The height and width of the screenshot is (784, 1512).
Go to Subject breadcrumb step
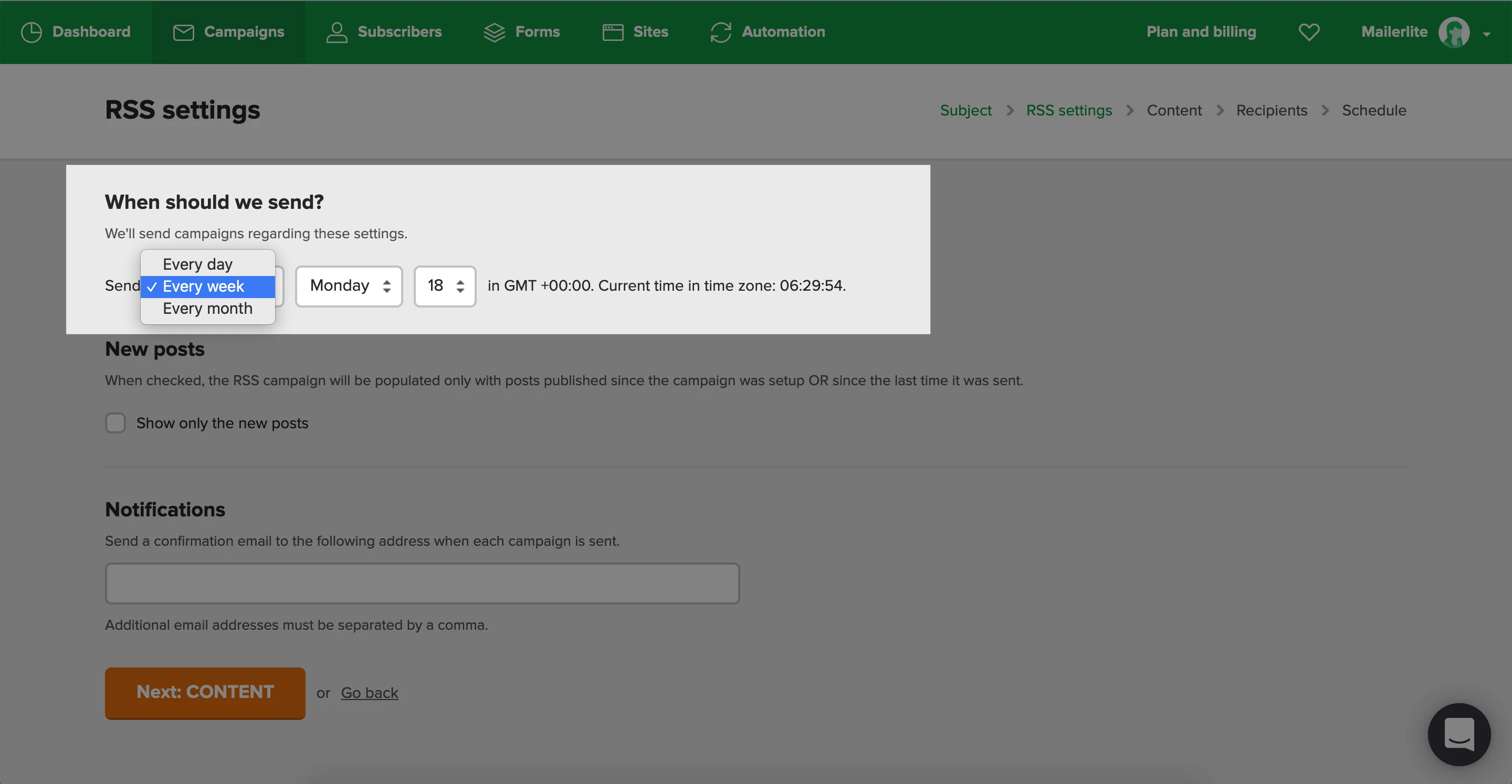[965, 110]
